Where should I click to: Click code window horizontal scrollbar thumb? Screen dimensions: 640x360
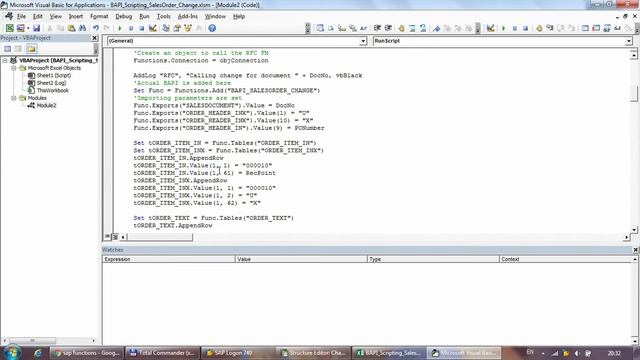coord(160,237)
